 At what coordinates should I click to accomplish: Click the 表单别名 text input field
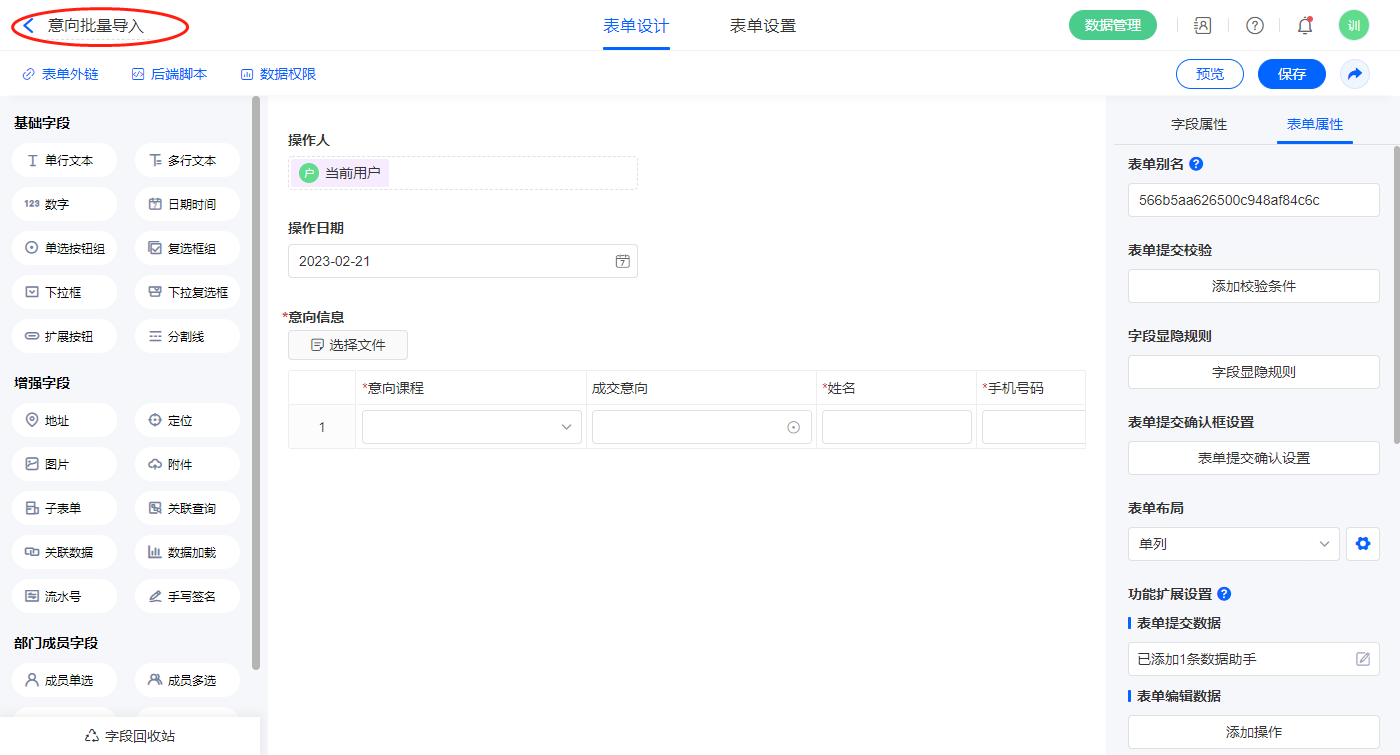[1253, 200]
